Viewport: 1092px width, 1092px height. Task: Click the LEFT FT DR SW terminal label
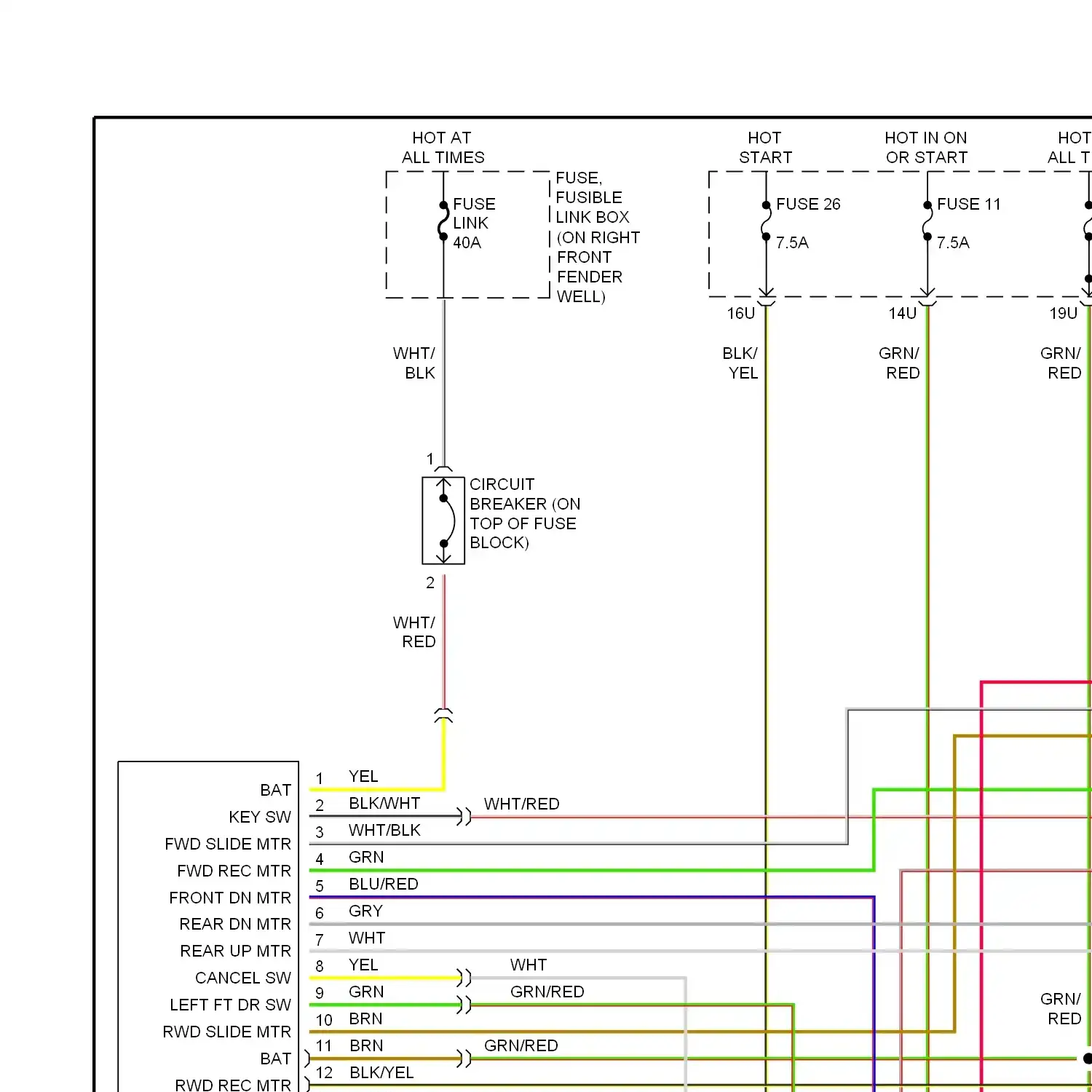(x=230, y=1005)
